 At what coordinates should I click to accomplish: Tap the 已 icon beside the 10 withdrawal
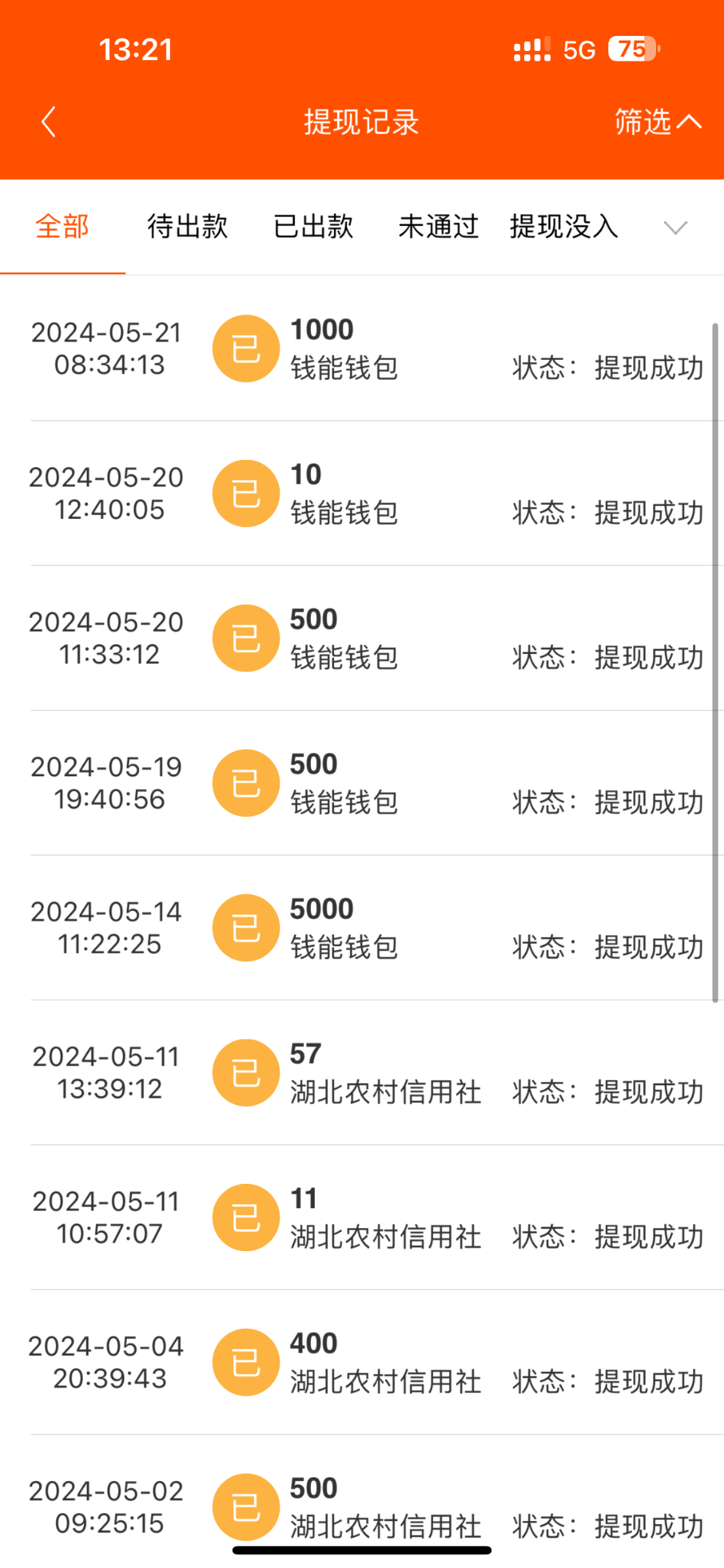point(246,494)
